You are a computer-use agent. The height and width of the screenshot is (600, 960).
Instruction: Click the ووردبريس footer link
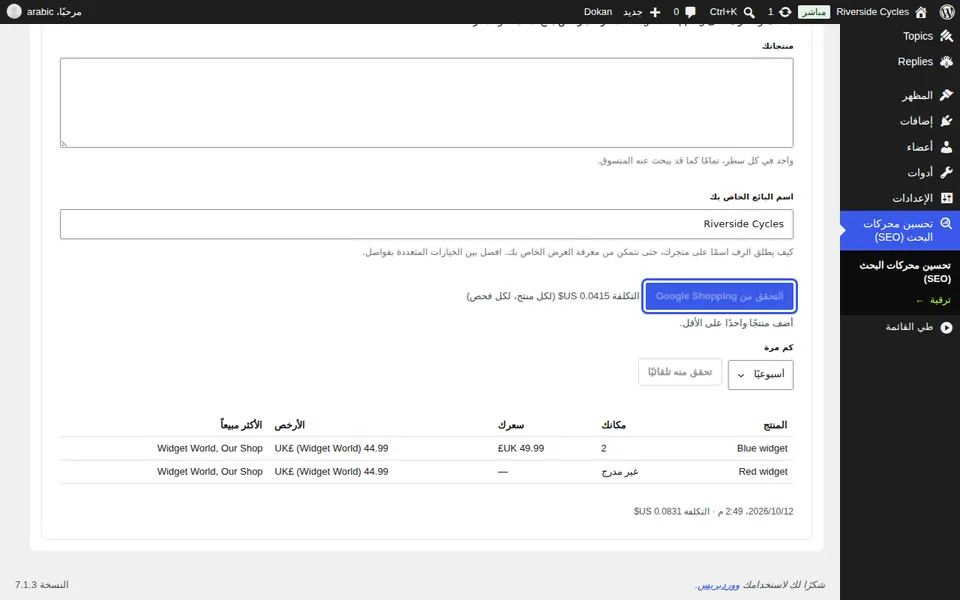coord(718,585)
